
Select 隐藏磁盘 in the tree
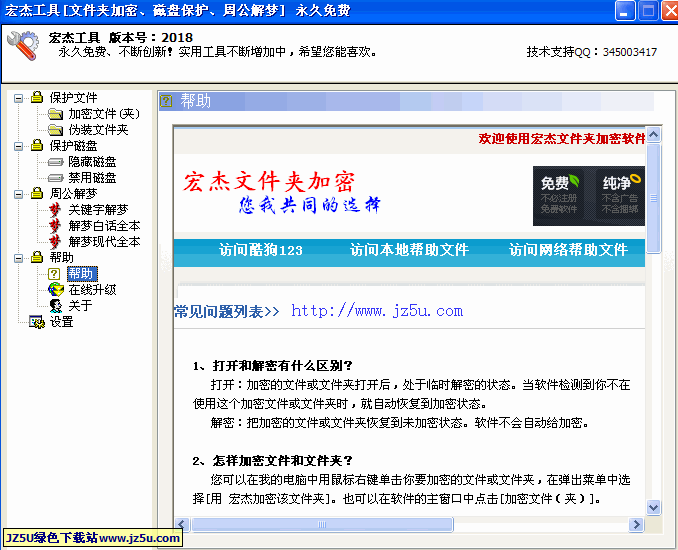[x=92, y=162]
